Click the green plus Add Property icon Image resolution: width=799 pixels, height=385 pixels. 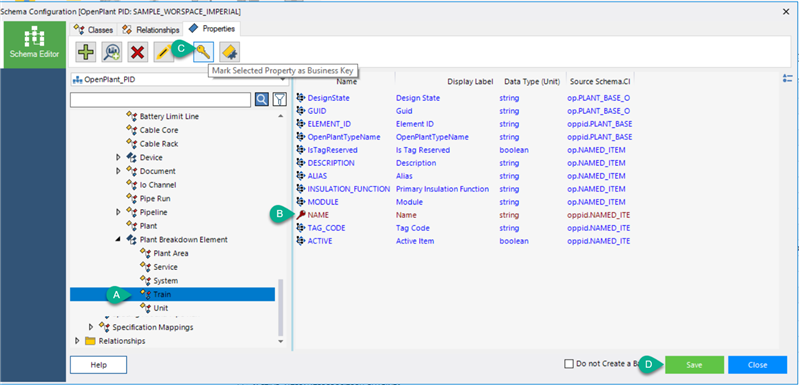pyautogui.click(x=86, y=52)
